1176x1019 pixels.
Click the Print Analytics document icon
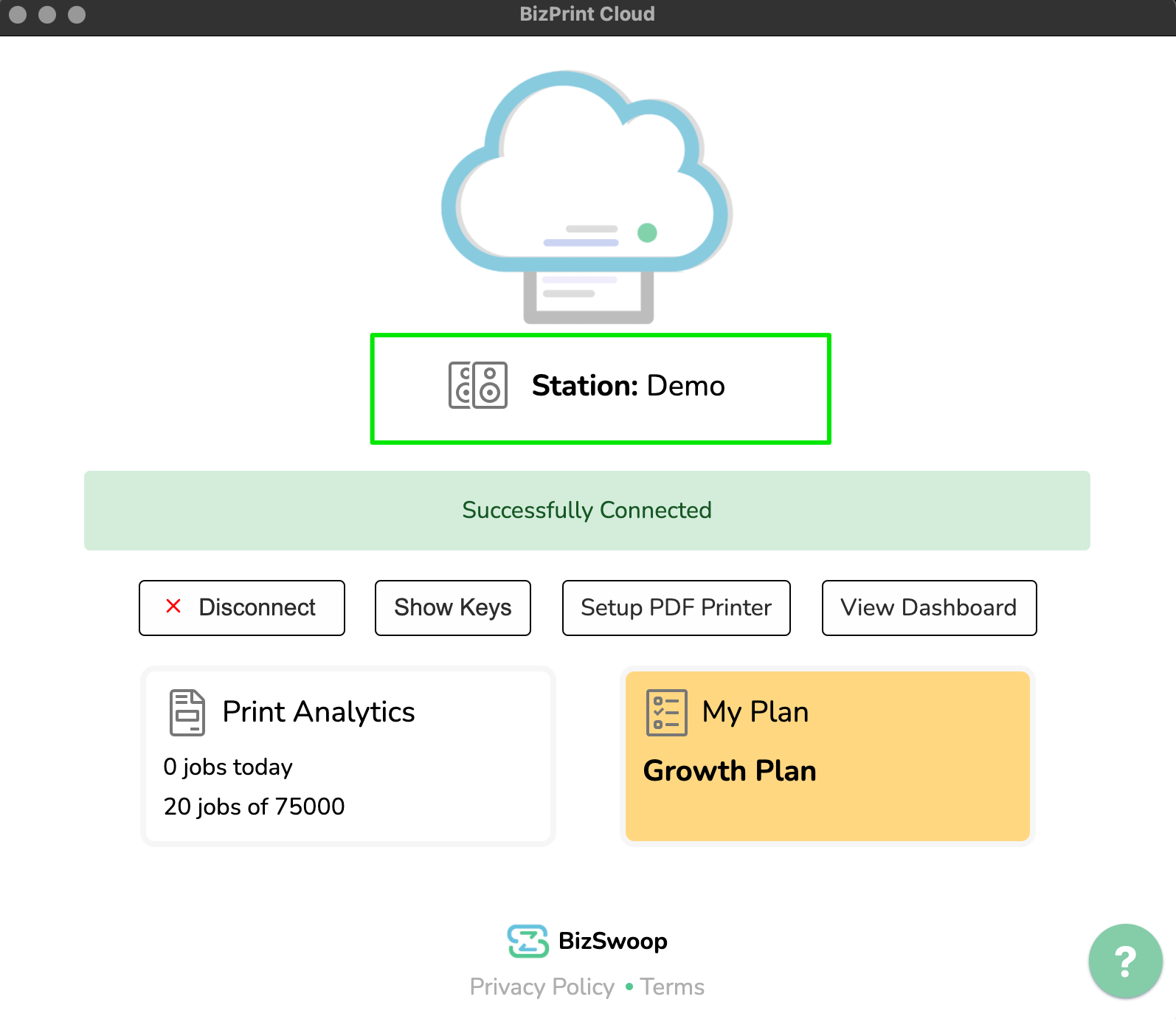[187, 712]
